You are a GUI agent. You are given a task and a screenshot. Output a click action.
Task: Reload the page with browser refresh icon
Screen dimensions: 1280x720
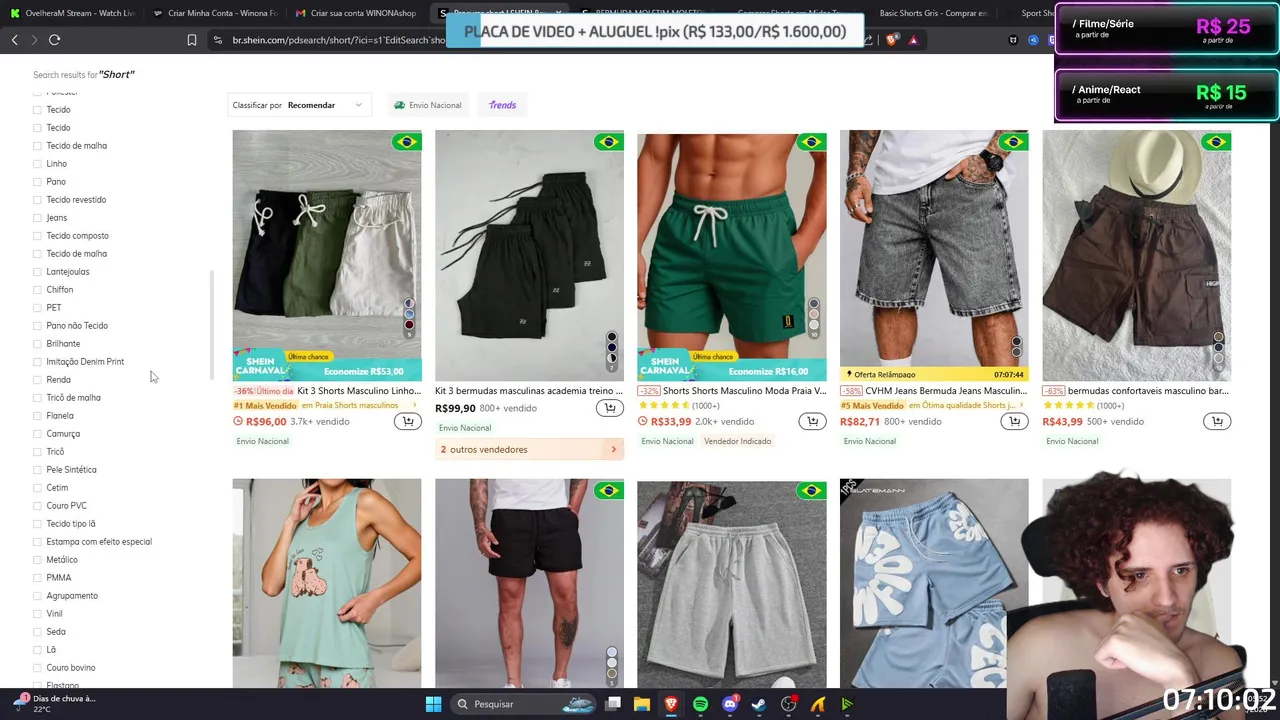54,40
